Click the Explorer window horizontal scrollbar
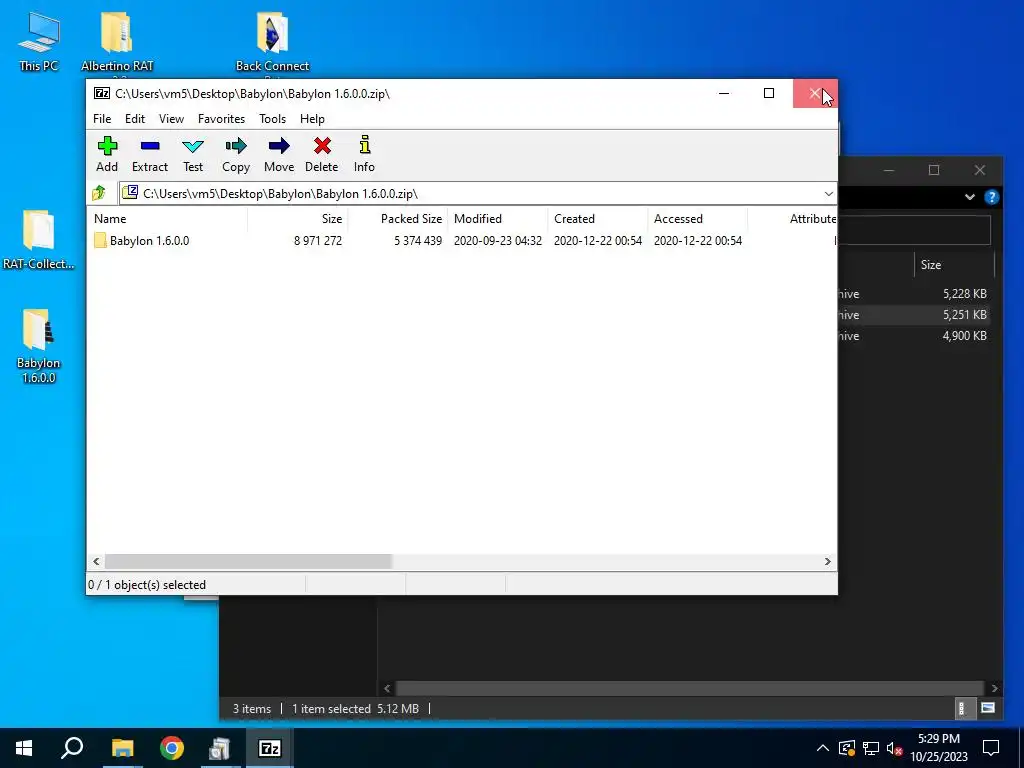1024x768 pixels. (x=690, y=688)
